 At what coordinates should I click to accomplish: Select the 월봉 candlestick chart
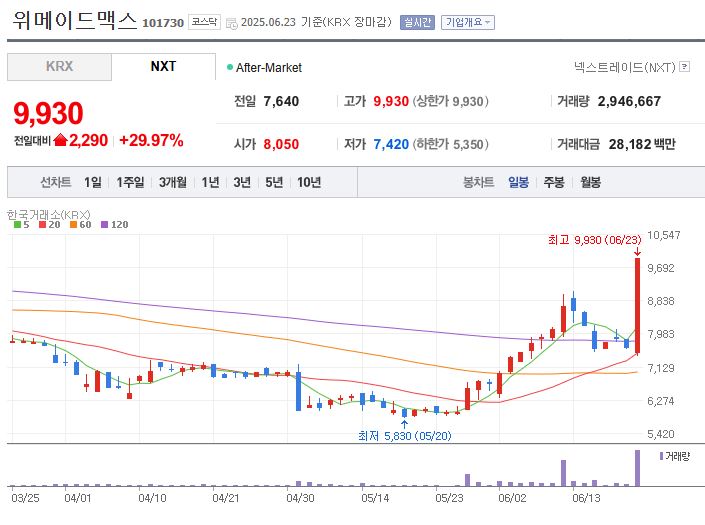(x=590, y=182)
